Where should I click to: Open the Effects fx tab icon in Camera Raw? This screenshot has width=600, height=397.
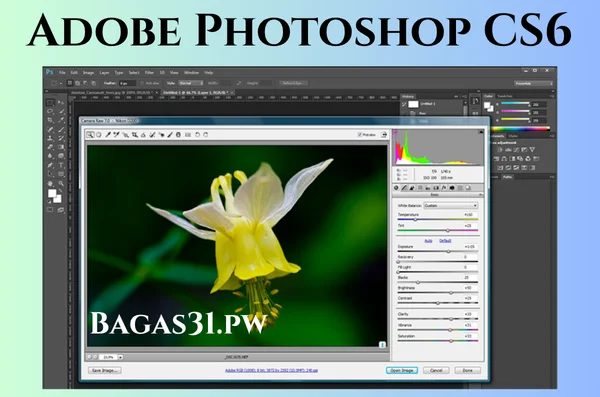coord(444,188)
